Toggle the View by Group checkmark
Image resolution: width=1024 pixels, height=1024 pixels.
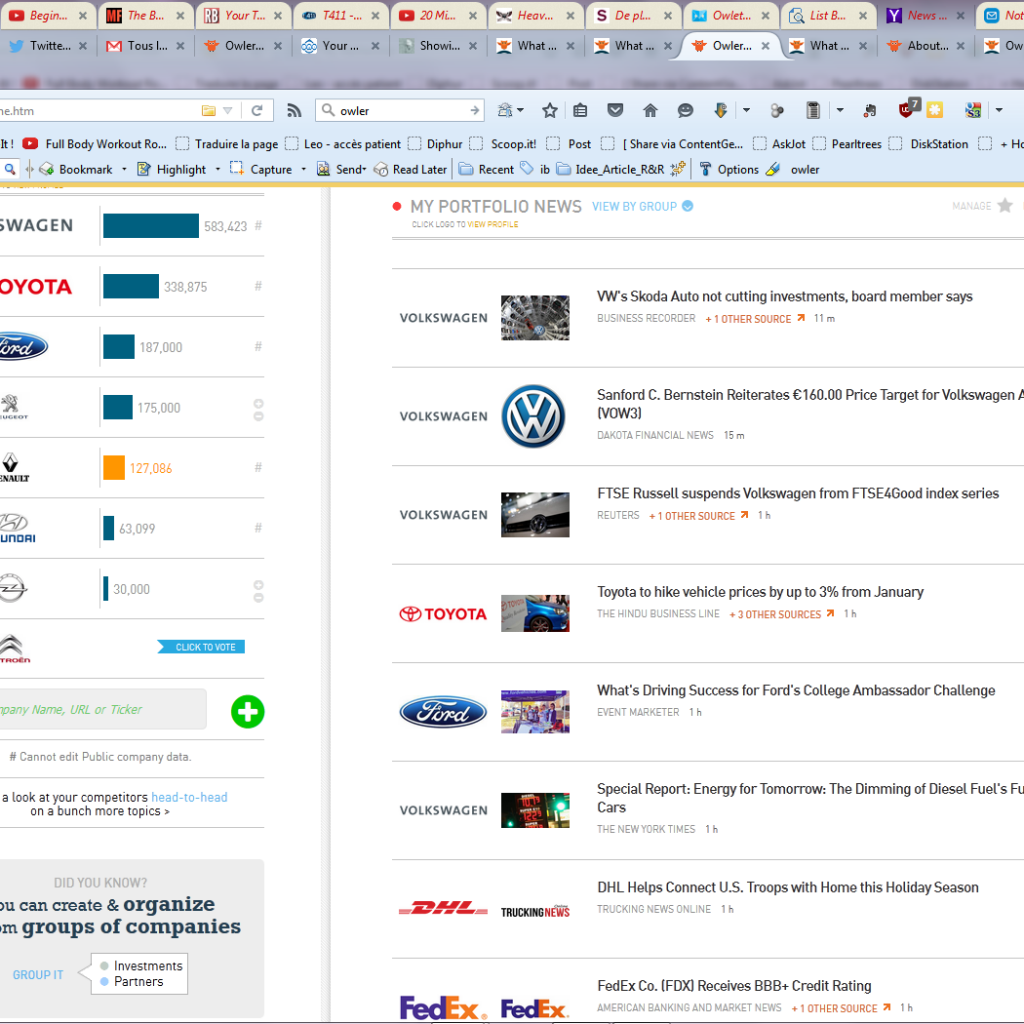[x=688, y=206]
